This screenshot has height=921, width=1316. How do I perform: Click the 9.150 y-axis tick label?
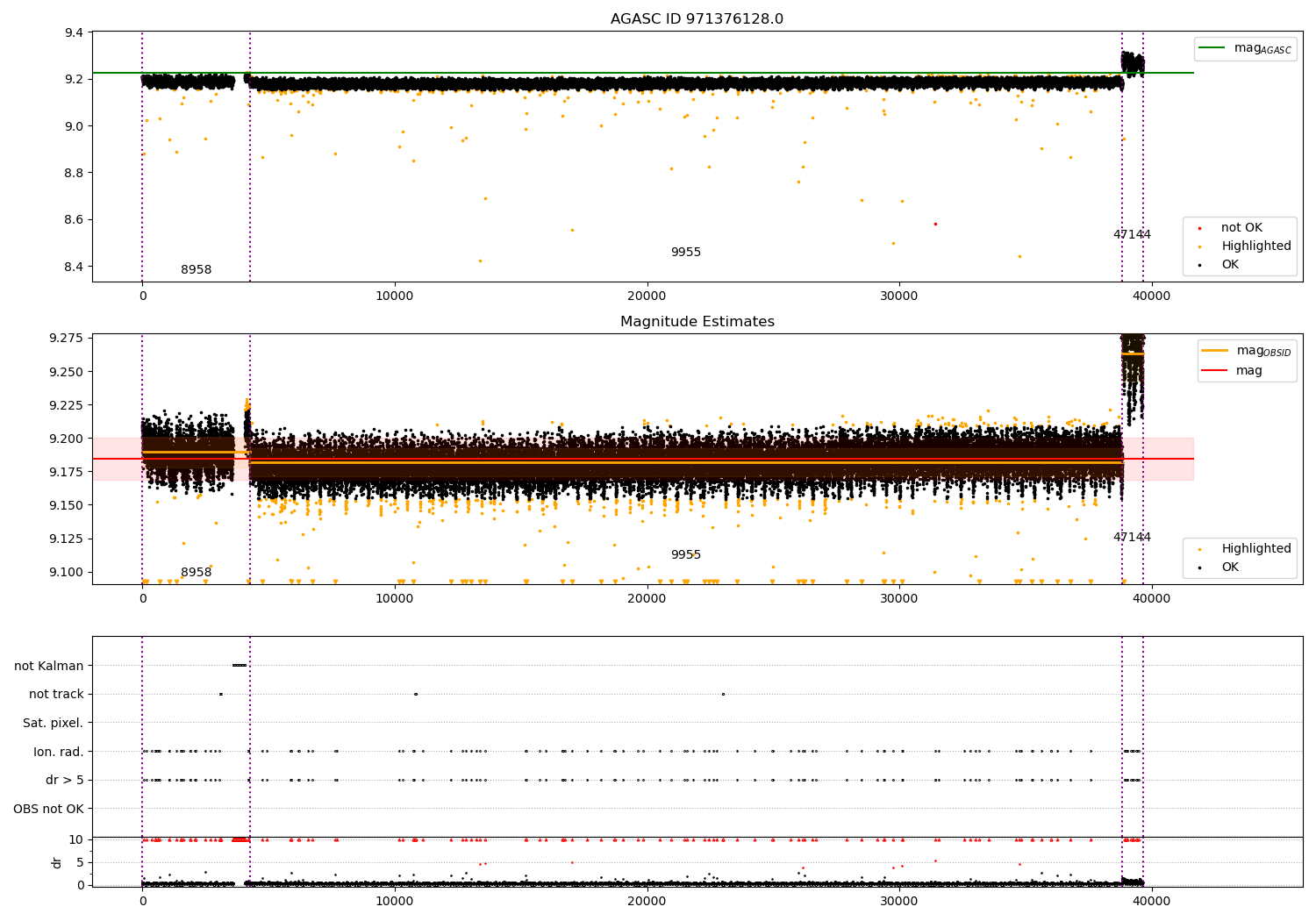click(x=67, y=505)
